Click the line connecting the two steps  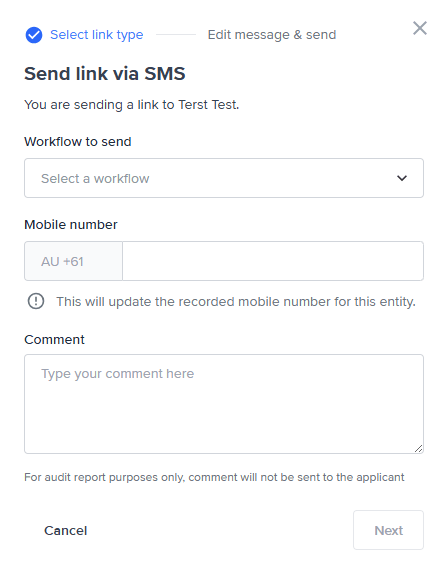point(176,35)
